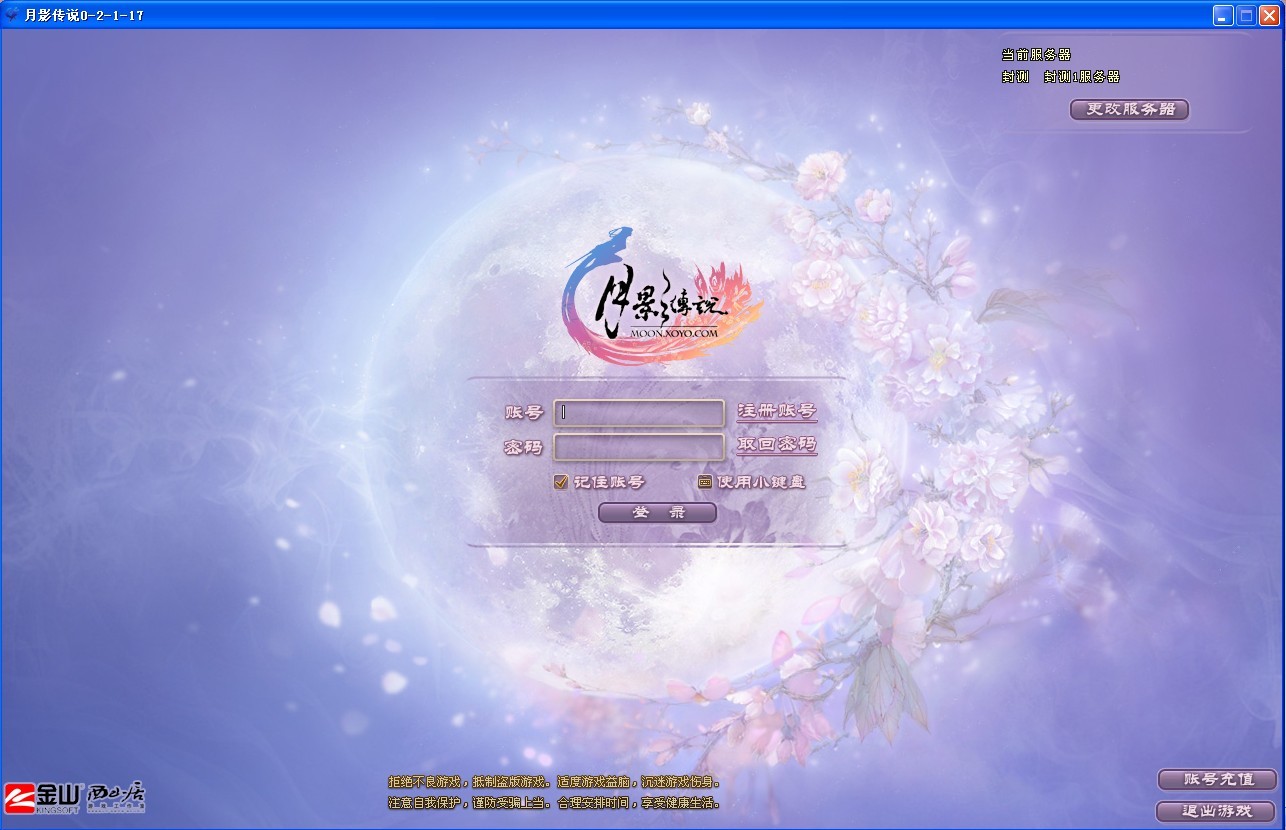Open the 注册账号 register link
1286x830 pixels.
point(777,411)
